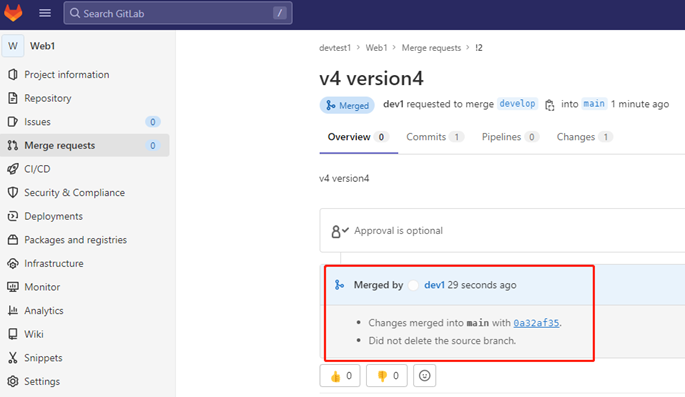685x397 pixels.
Task: Click the devtest1 breadcrumb link
Action: (x=335, y=48)
